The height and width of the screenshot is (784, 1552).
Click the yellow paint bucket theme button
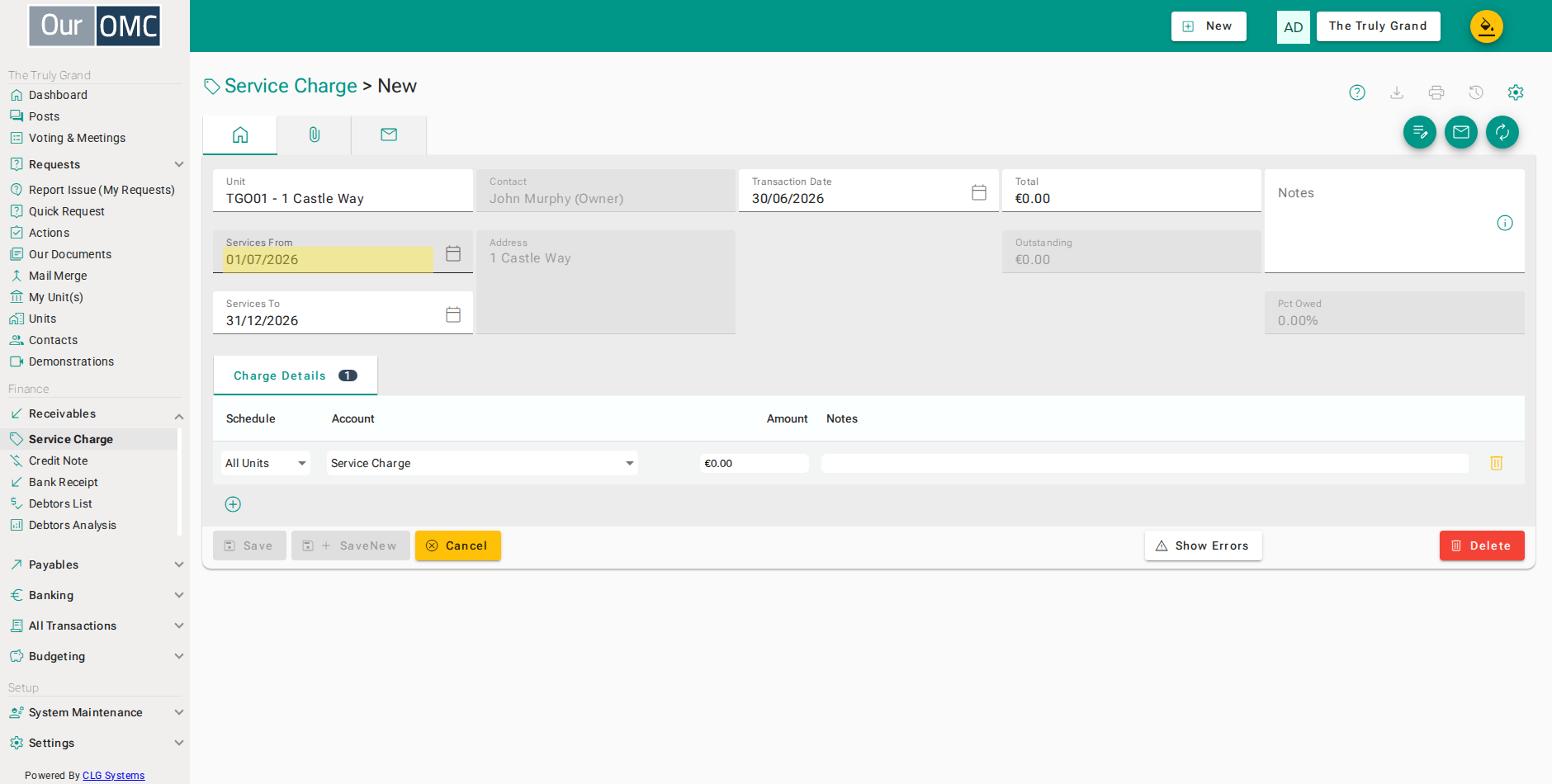(1487, 26)
